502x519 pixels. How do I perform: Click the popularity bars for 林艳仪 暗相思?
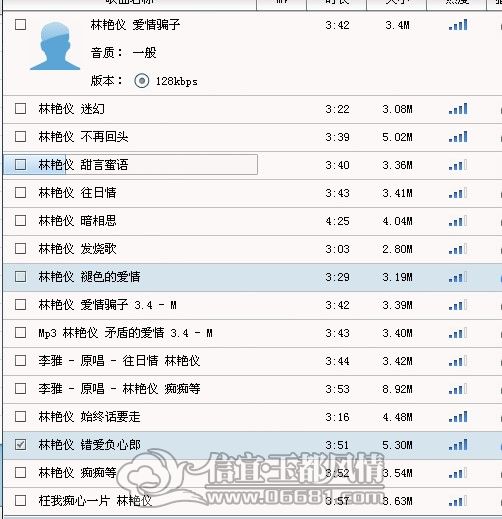click(458, 221)
